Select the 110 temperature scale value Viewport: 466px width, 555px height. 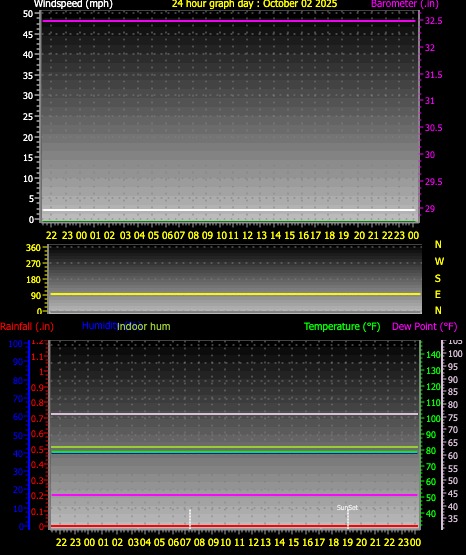tap(433, 402)
